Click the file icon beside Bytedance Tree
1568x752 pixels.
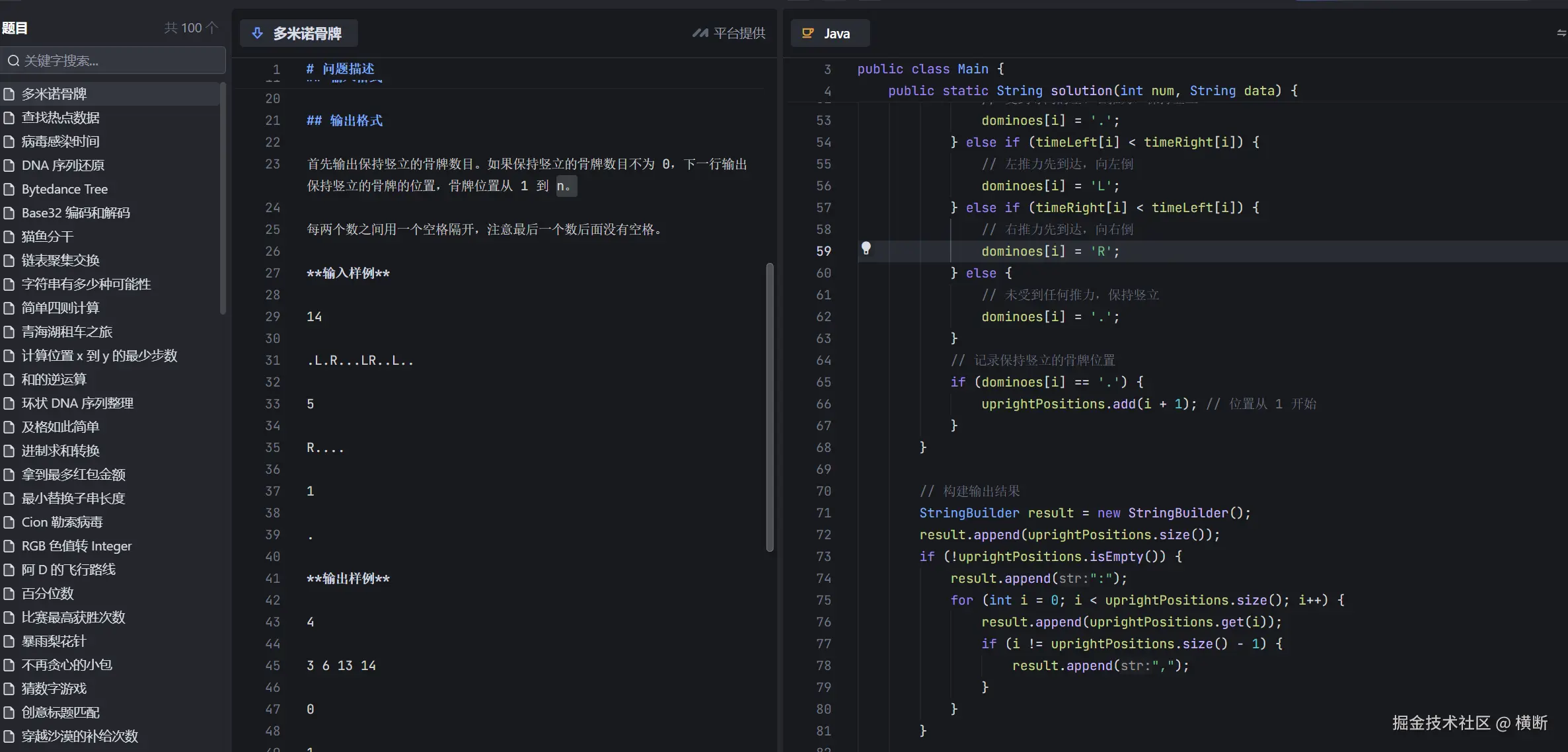point(9,189)
